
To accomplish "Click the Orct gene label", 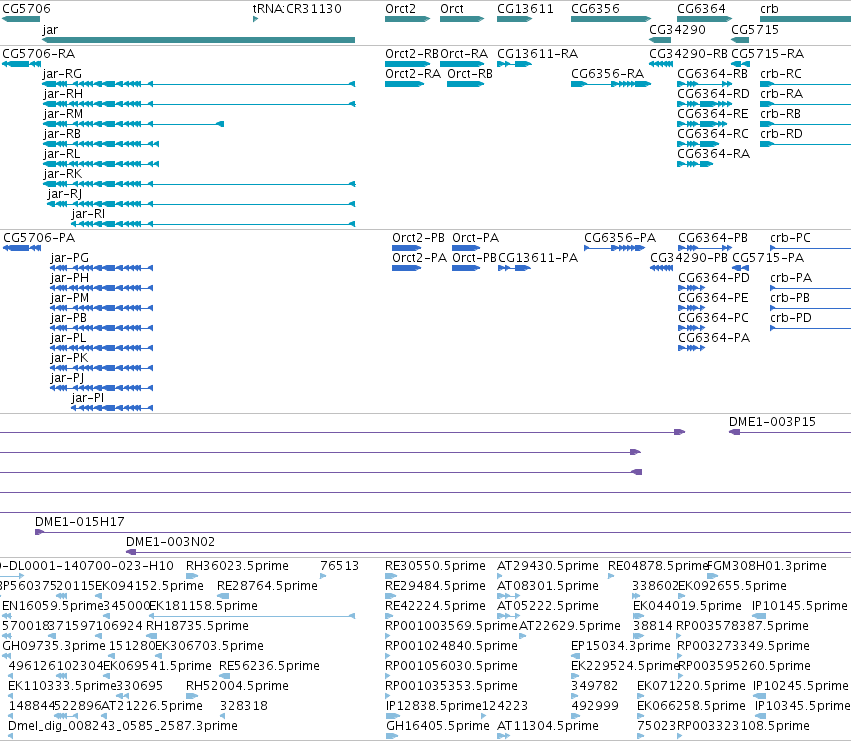I will [452, 9].
